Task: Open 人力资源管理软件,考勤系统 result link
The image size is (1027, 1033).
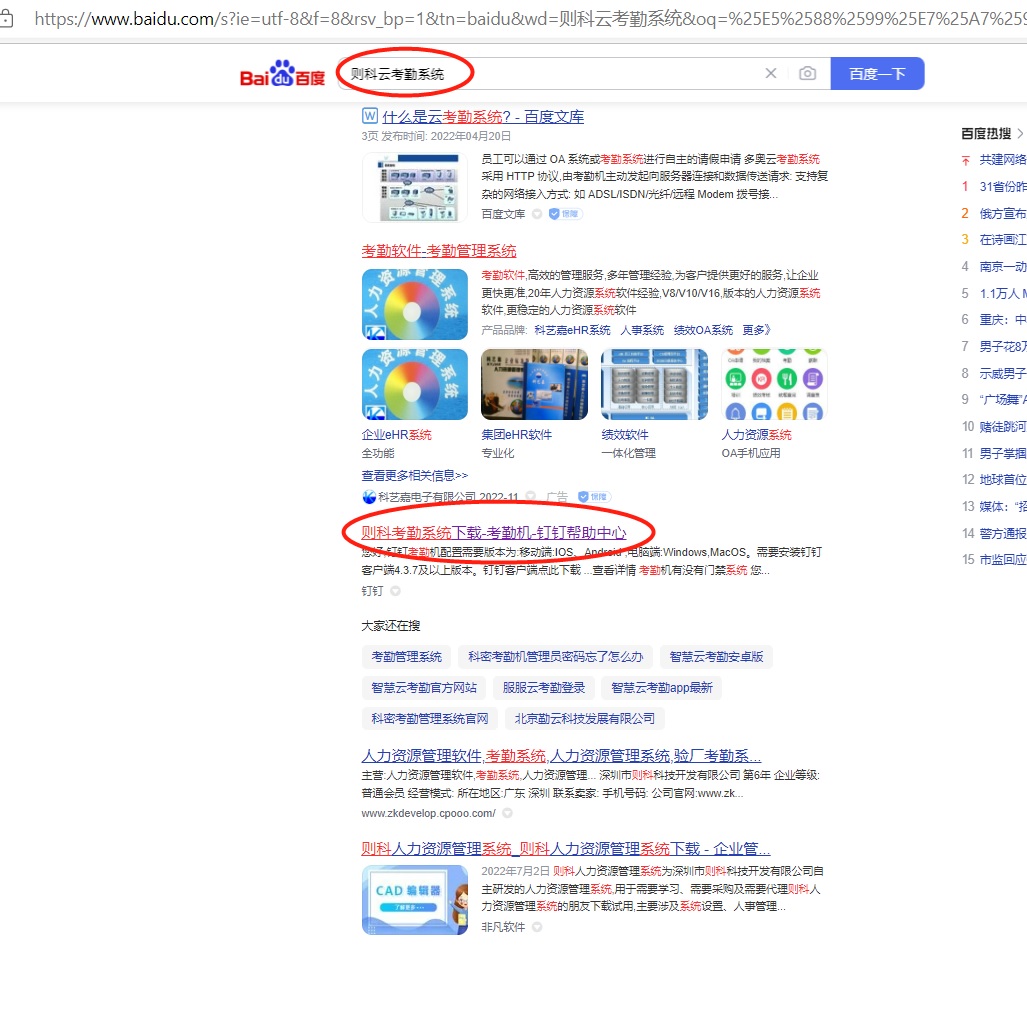Action: click(x=561, y=756)
